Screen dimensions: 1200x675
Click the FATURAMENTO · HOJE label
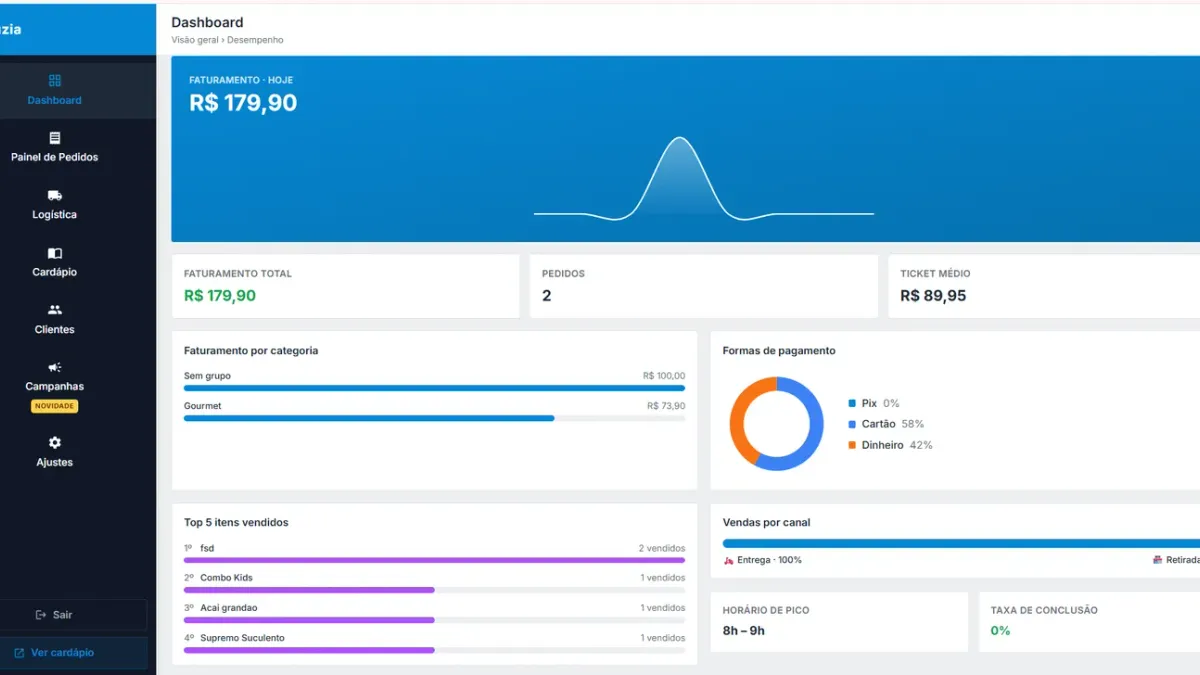pos(241,80)
